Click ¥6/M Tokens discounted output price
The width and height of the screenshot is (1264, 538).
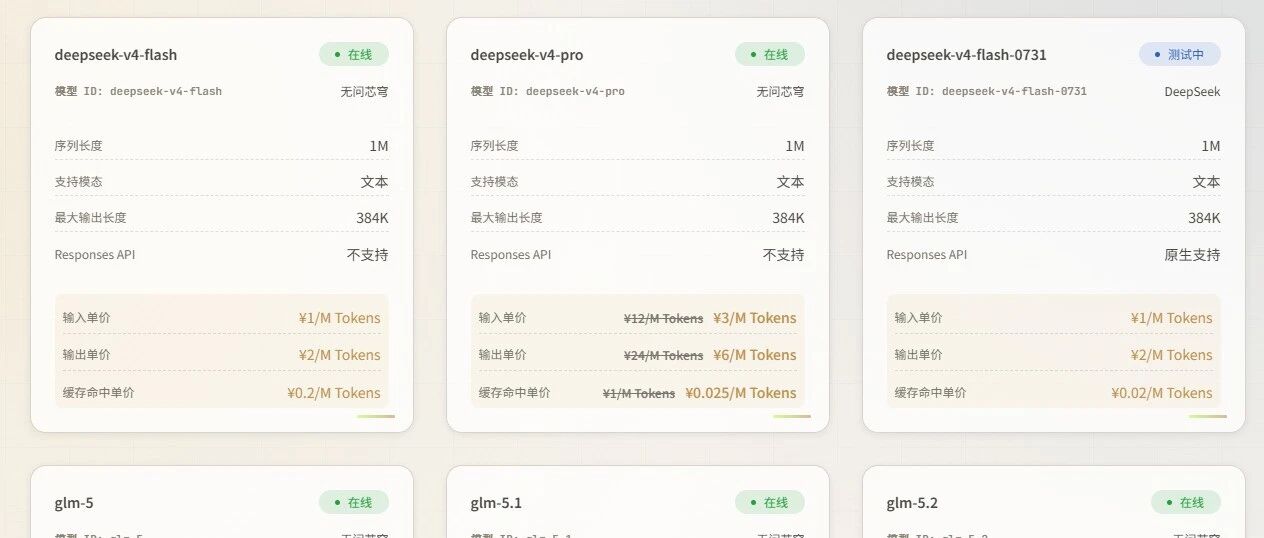click(x=755, y=355)
